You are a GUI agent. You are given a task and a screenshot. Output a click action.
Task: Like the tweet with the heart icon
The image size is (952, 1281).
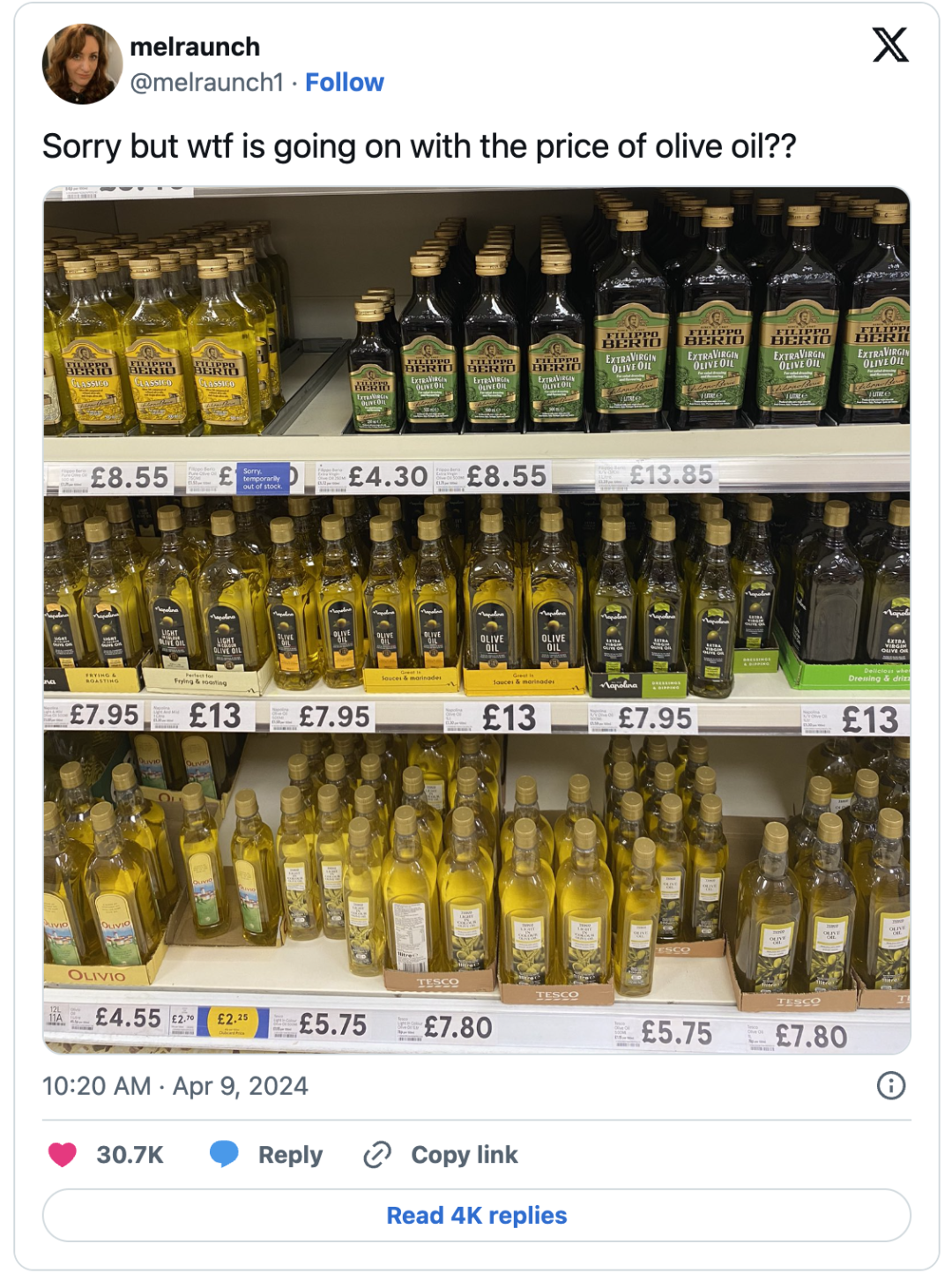pyautogui.click(x=62, y=1154)
